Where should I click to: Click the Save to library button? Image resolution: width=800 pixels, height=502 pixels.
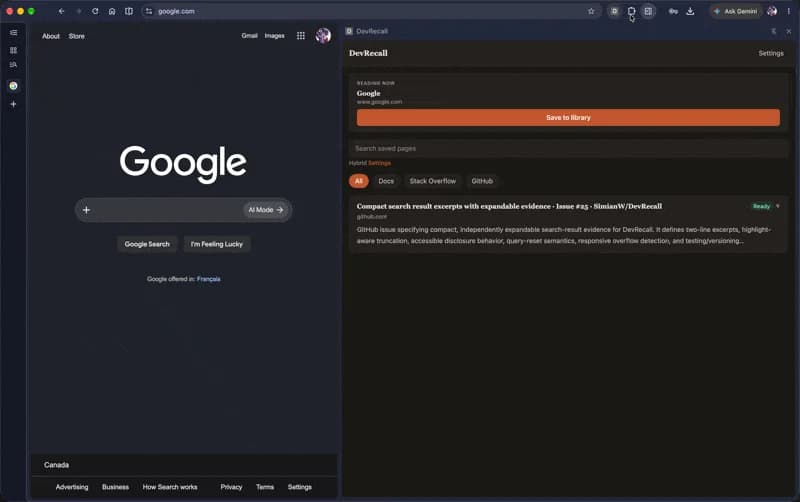568,117
